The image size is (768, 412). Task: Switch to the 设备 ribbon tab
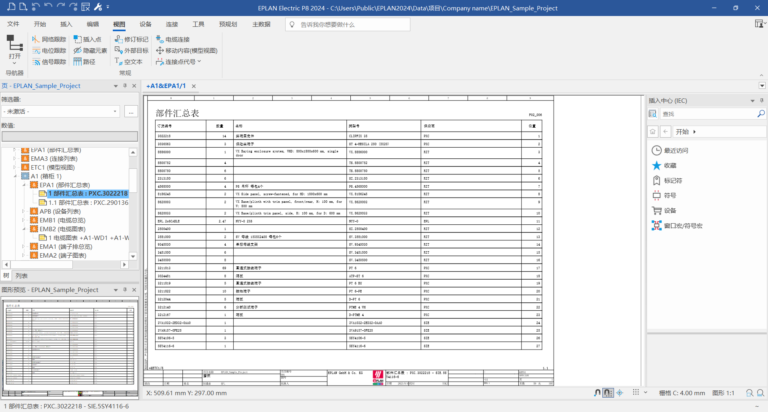click(x=145, y=24)
